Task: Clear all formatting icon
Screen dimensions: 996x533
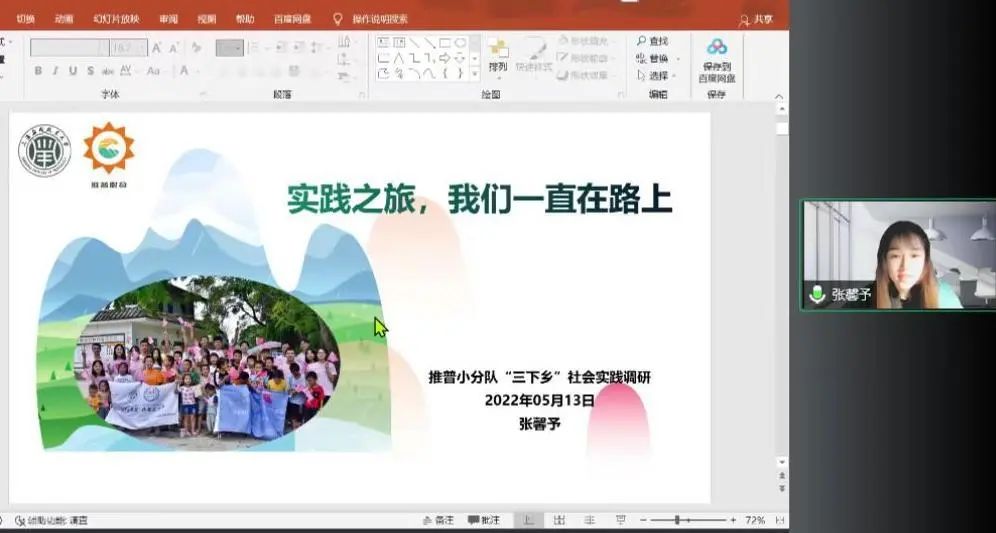Action: tap(196, 48)
